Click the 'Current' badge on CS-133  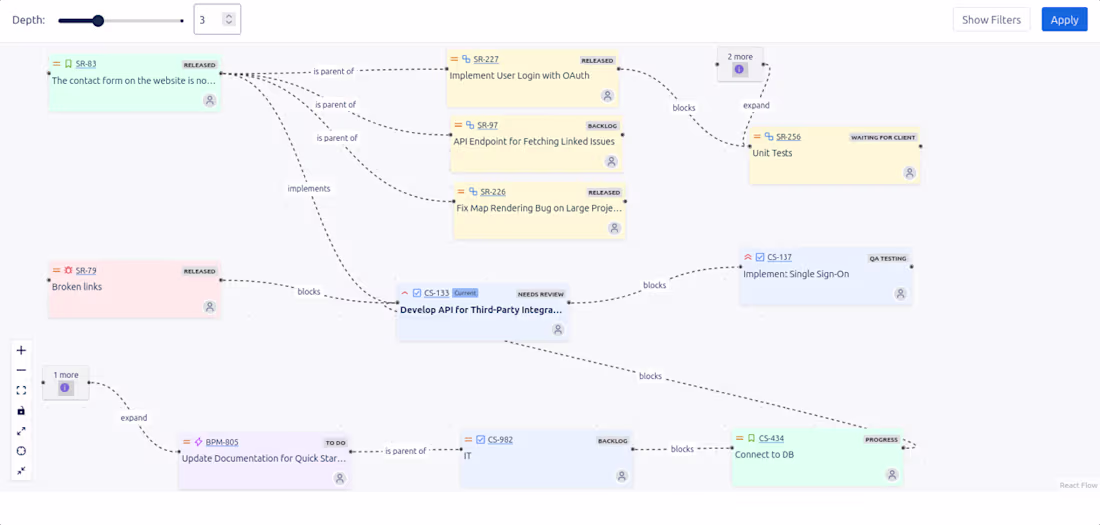click(x=465, y=293)
